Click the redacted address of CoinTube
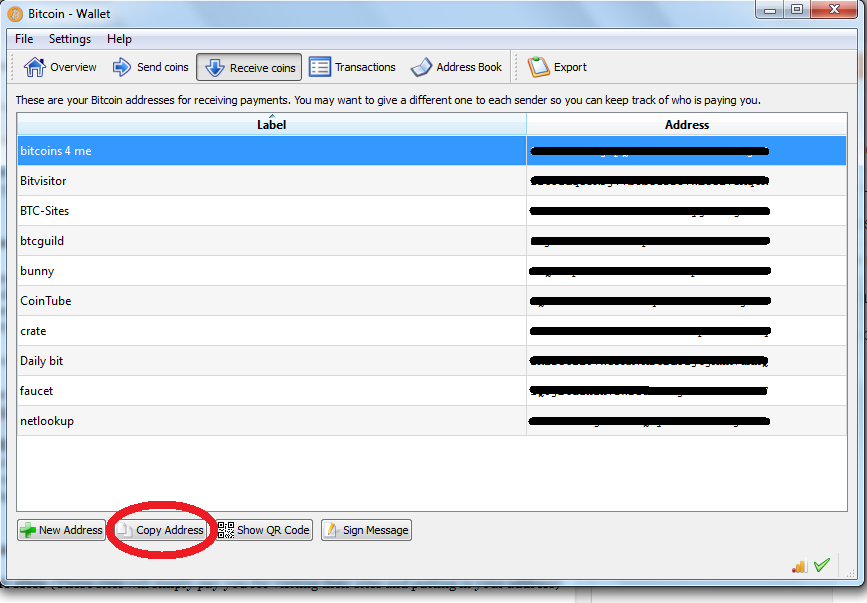 click(x=650, y=301)
